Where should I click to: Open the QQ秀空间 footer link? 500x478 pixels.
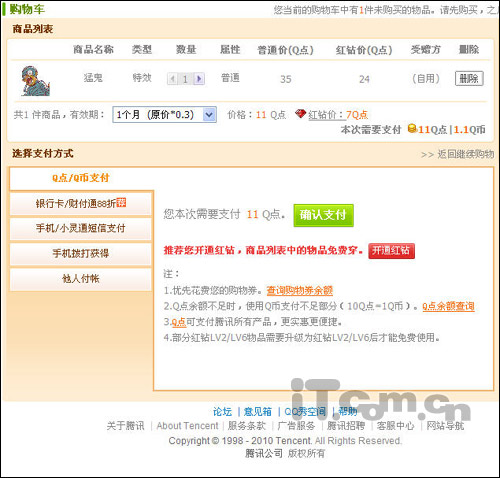[305, 412]
